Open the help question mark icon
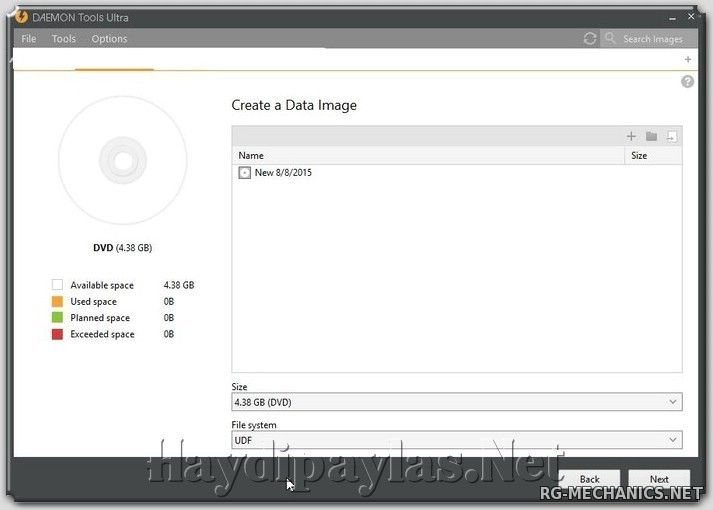The width and height of the screenshot is (713, 510). [x=688, y=82]
